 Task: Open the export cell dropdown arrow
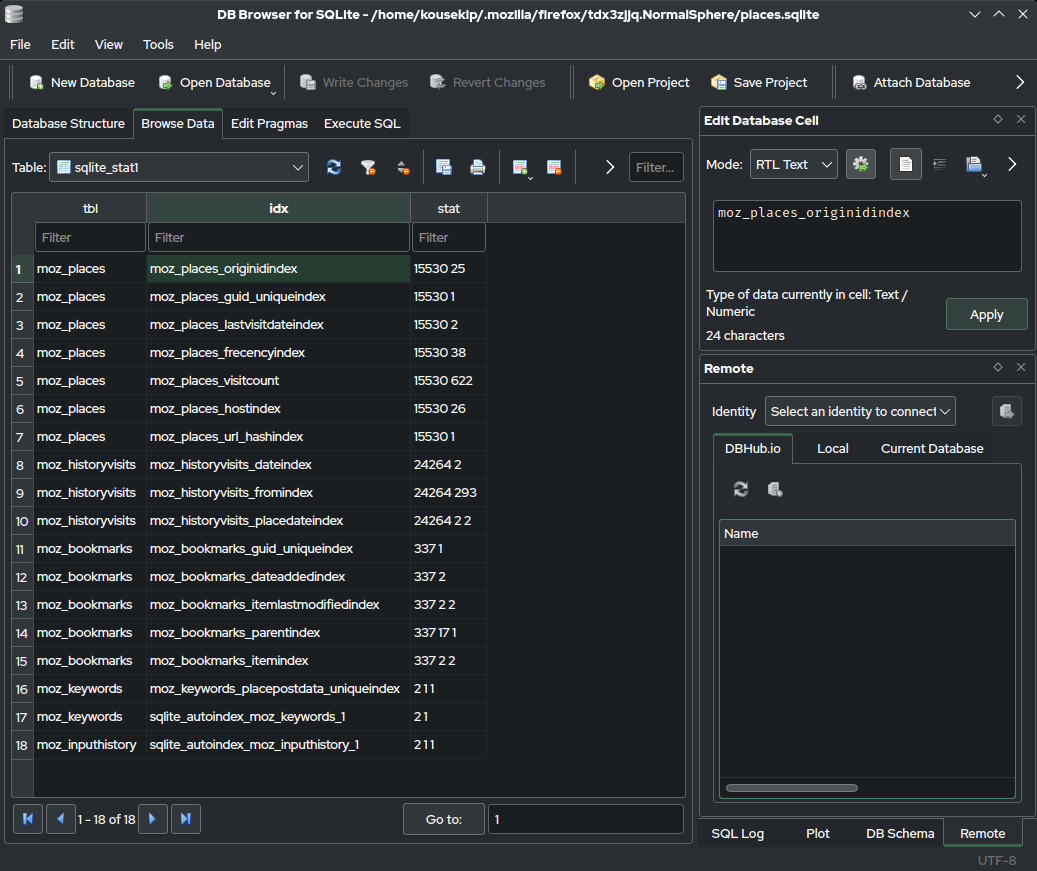984,175
